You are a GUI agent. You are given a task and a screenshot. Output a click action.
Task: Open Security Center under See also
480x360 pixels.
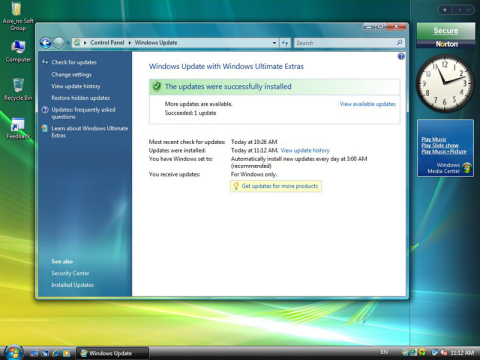coord(70,273)
